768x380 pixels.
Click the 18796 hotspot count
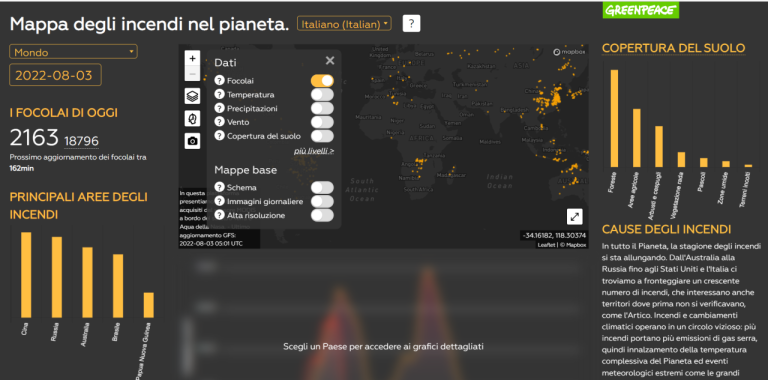(x=81, y=141)
